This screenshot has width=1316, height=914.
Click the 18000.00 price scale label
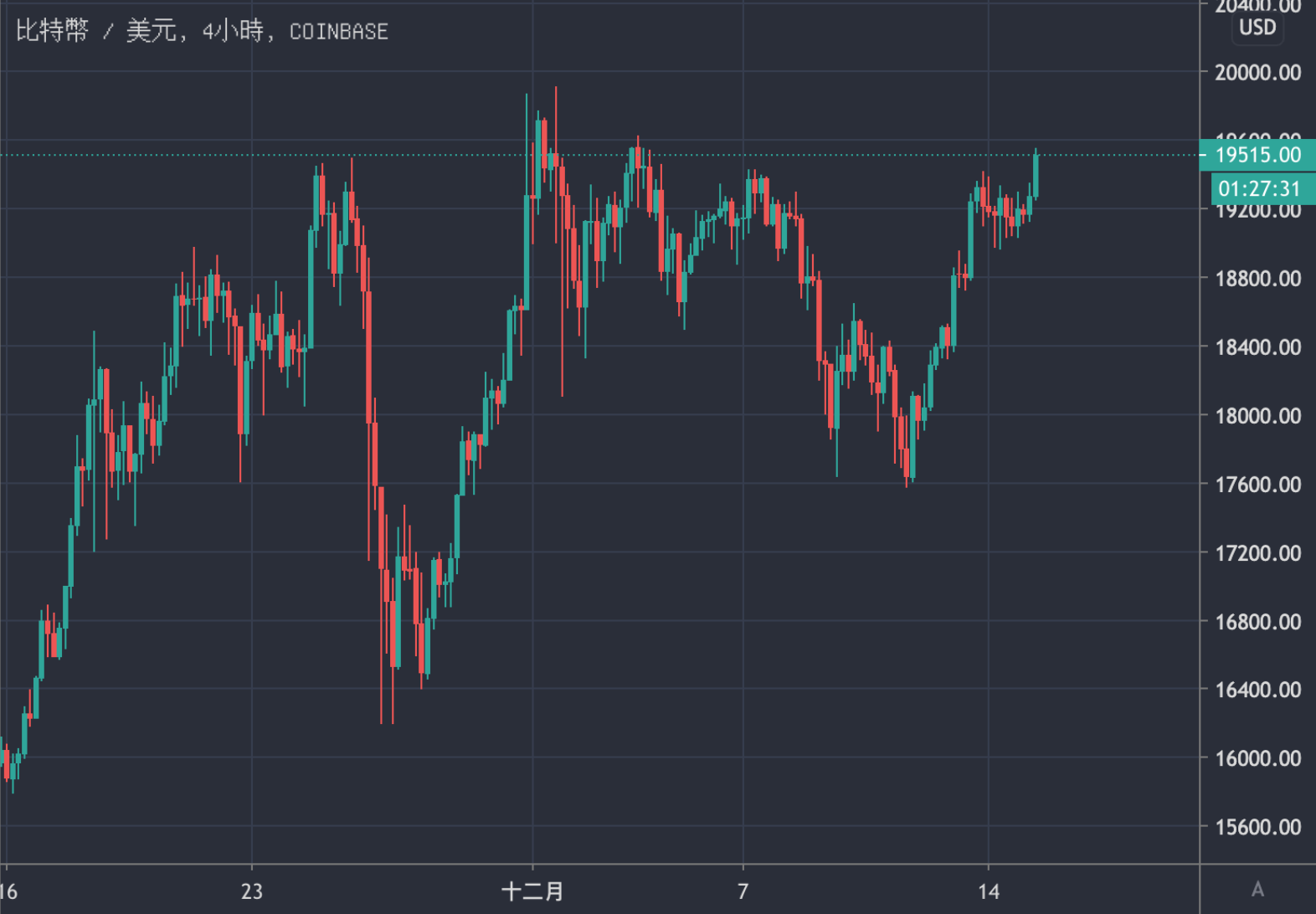[1257, 416]
